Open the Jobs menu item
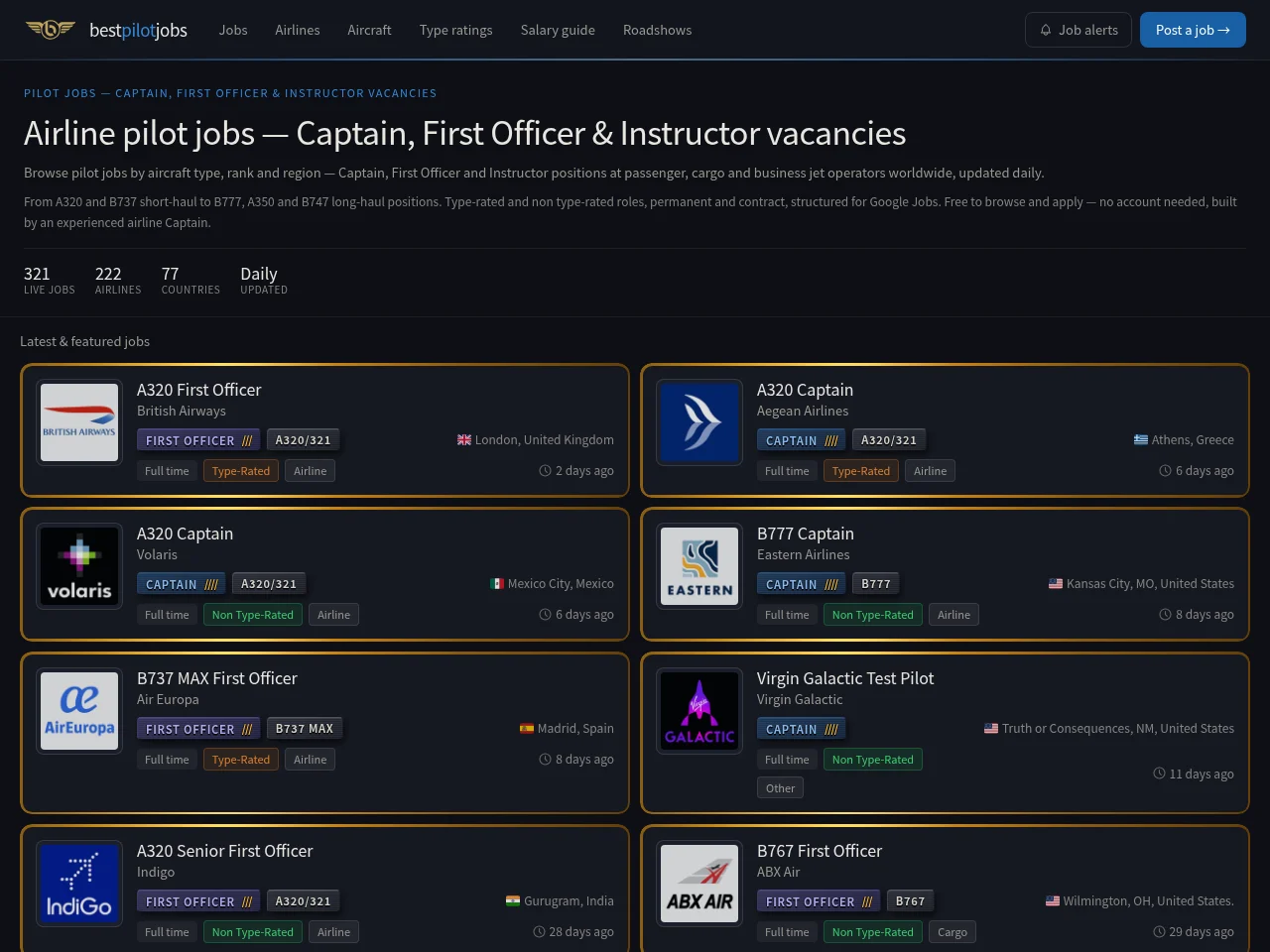This screenshot has height=952, width=1270. pos(233,30)
